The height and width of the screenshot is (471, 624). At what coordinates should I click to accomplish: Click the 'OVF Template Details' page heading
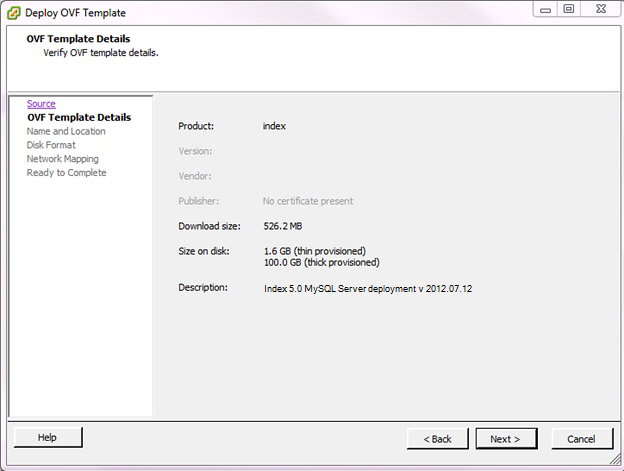click(x=78, y=39)
